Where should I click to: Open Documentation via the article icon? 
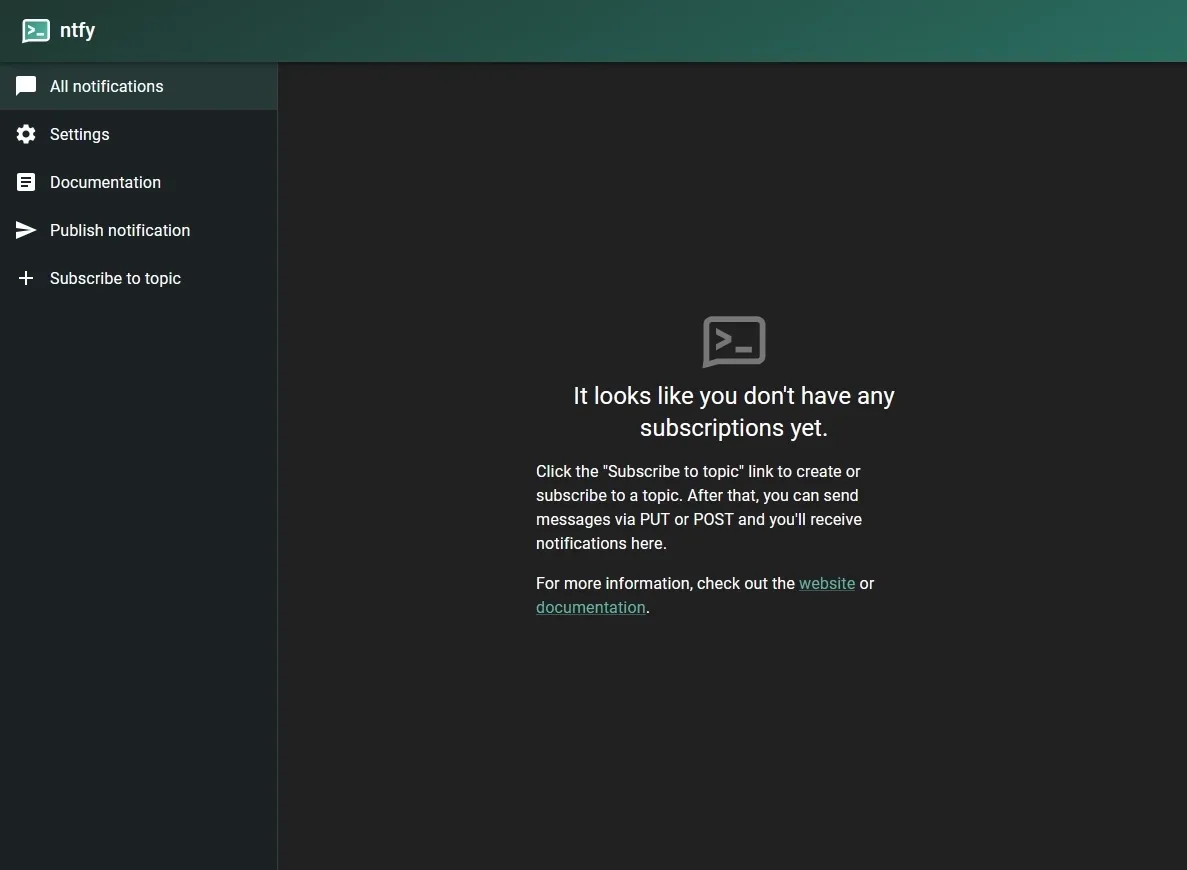click(x=26, y=182)
